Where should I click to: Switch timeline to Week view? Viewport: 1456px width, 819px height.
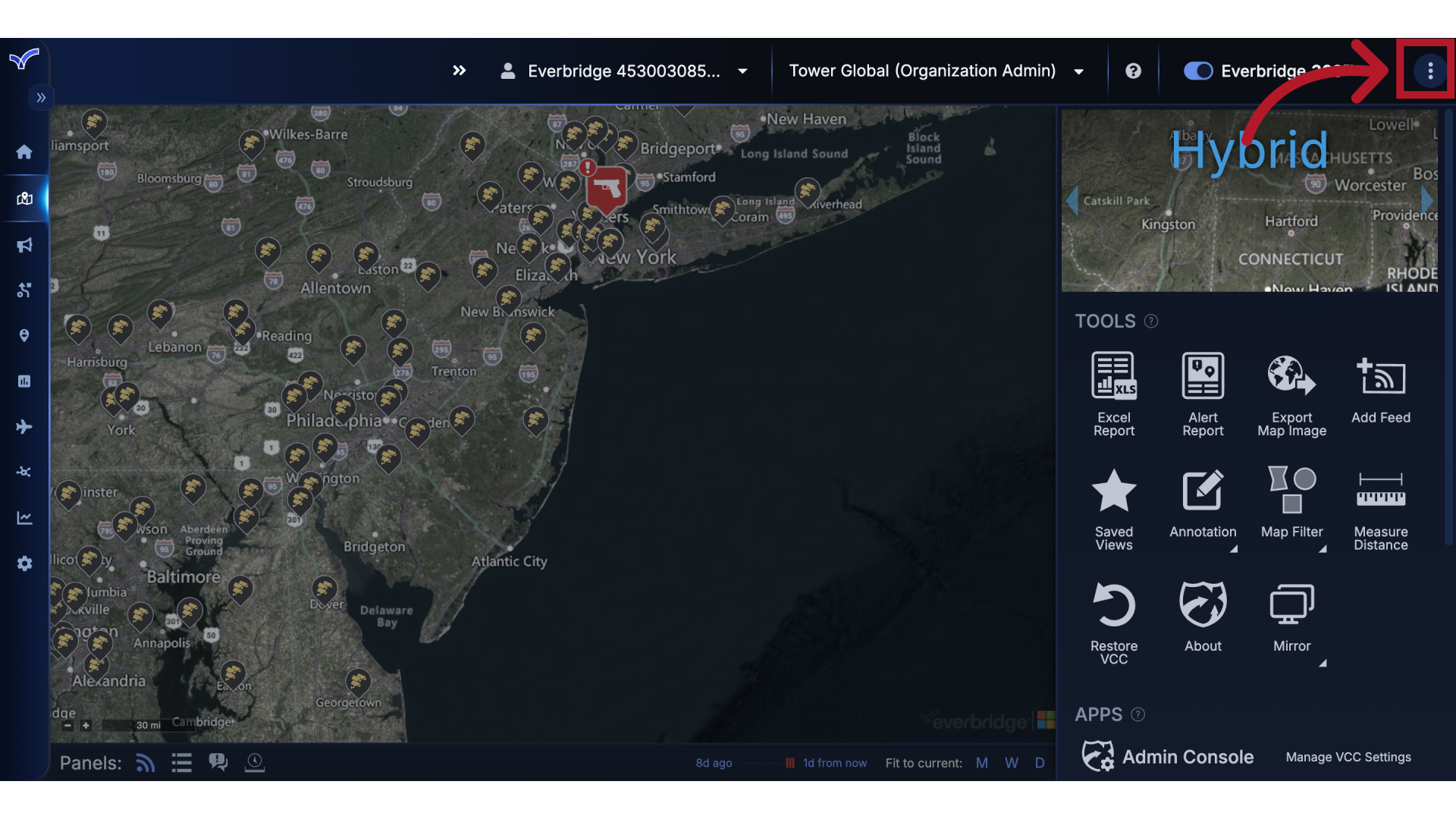(x=1011, y=763)
